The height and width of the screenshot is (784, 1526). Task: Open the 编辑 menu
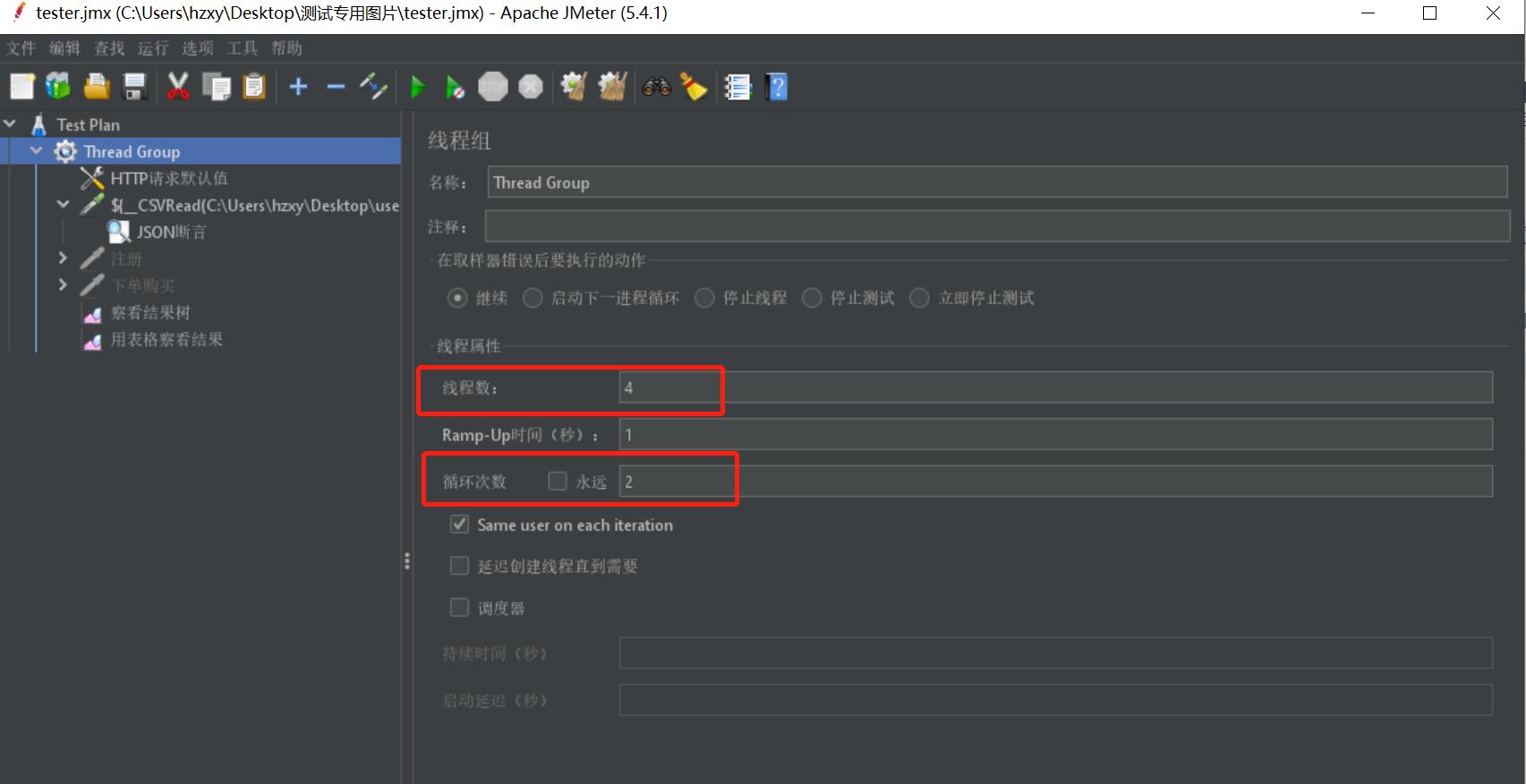[64, 48]
